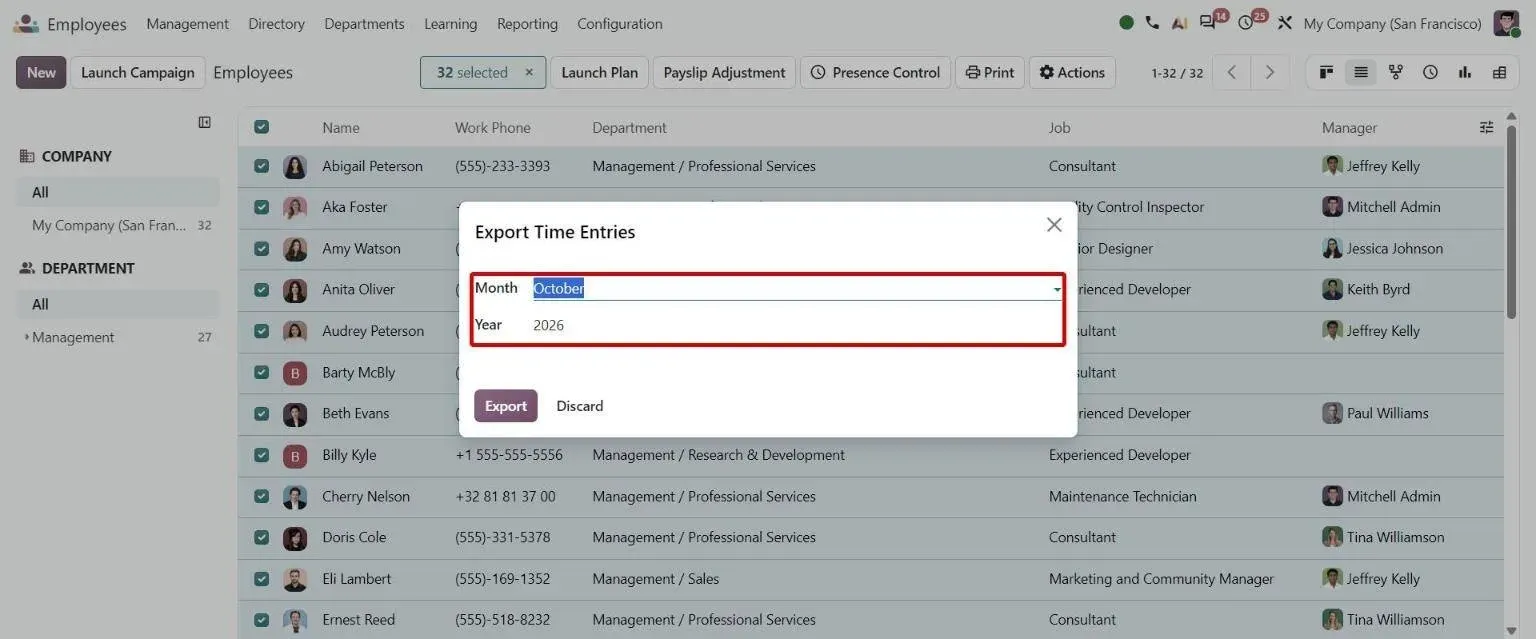Click Barty McBly's letter B avatar
Screen dimensions: 1536x639
(295, 372)
